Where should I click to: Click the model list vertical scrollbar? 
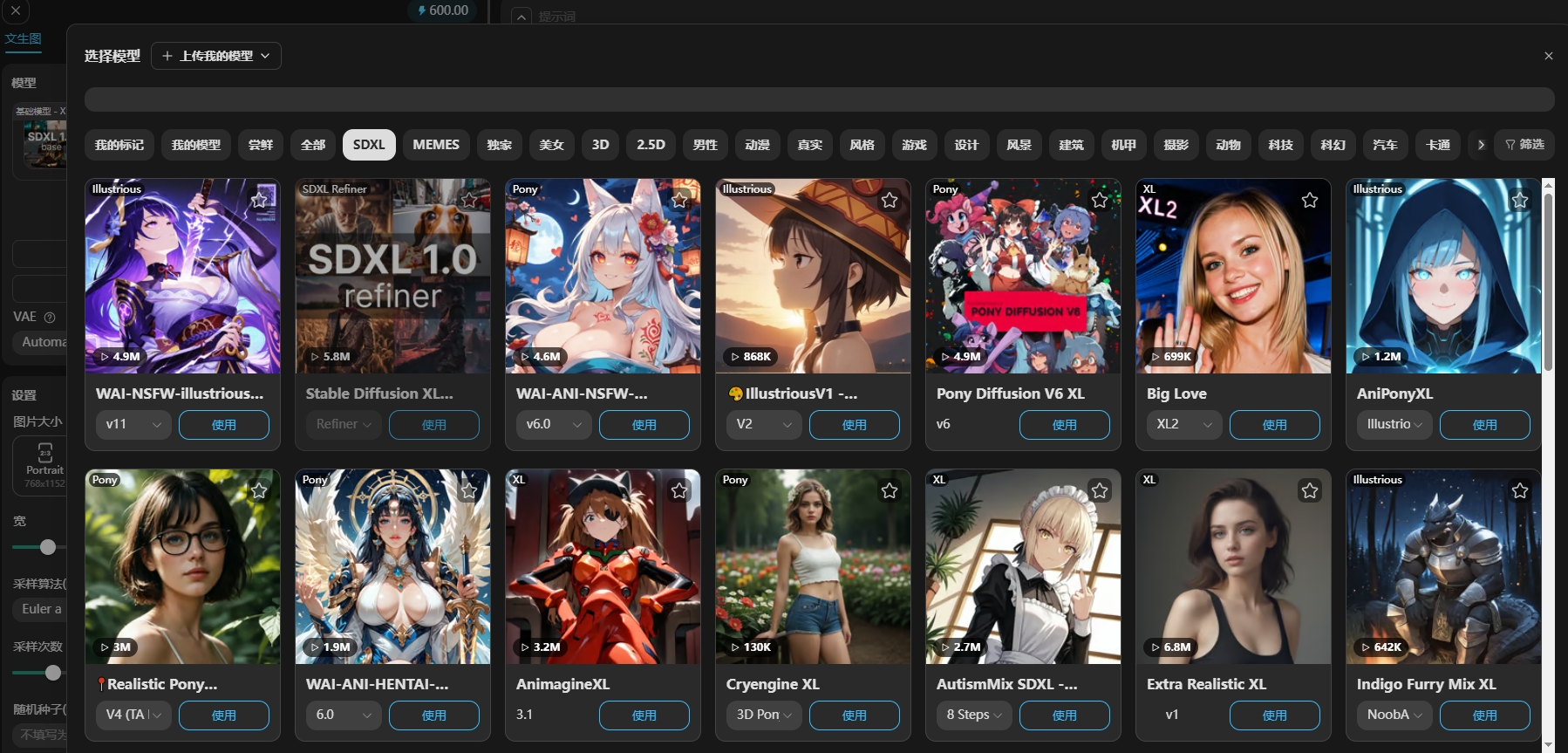1549,281
